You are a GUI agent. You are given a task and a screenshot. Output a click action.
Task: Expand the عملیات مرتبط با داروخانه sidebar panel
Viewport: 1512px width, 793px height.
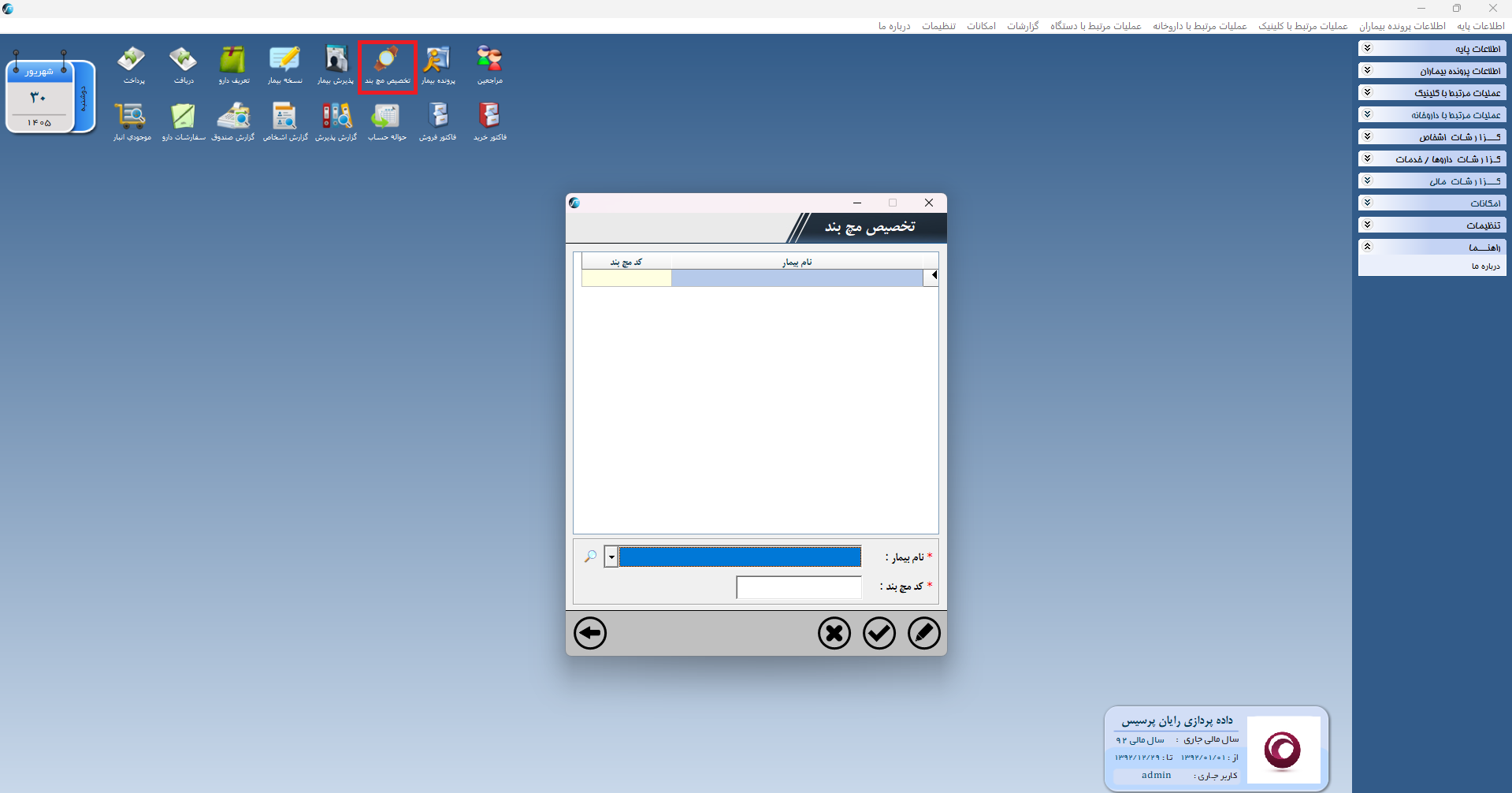[1432, 115]
